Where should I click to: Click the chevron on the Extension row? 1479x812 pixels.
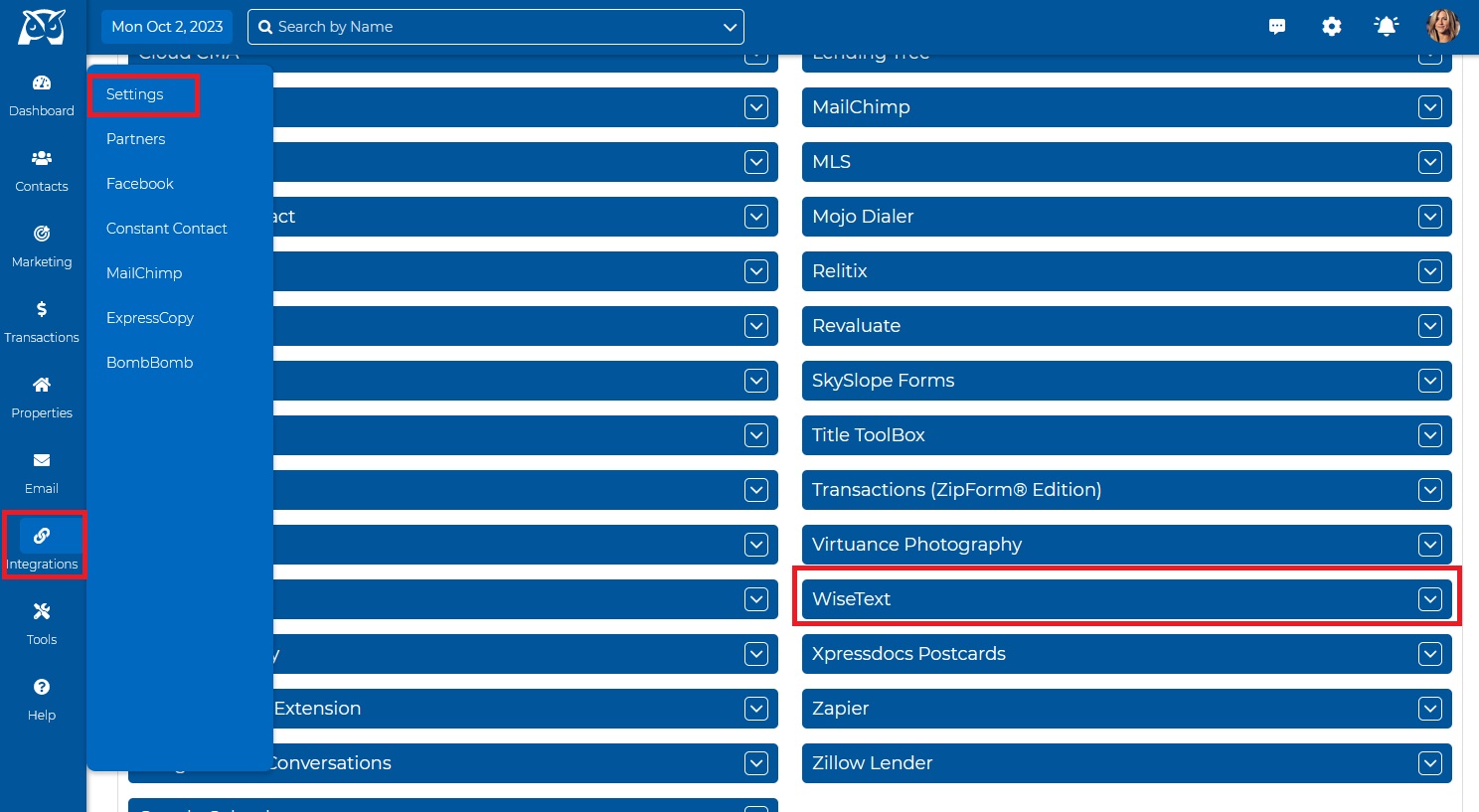tap(756, 709)
